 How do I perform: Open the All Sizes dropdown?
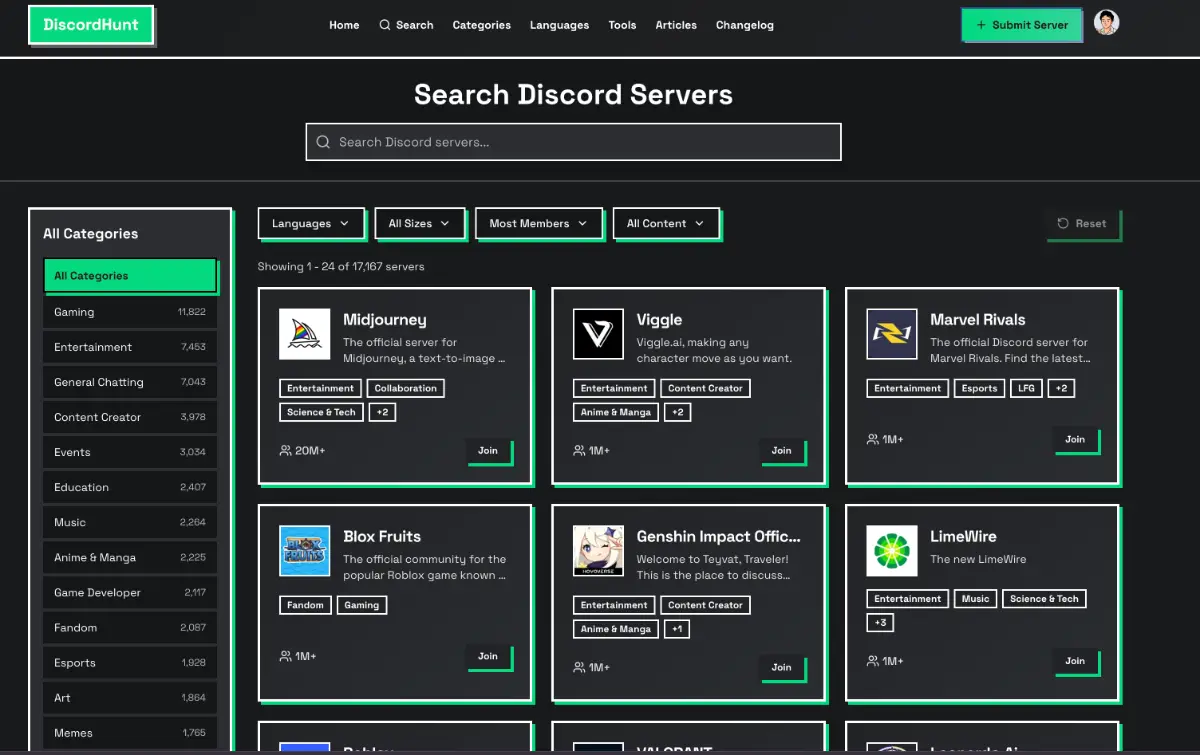[x=418, y=223]
